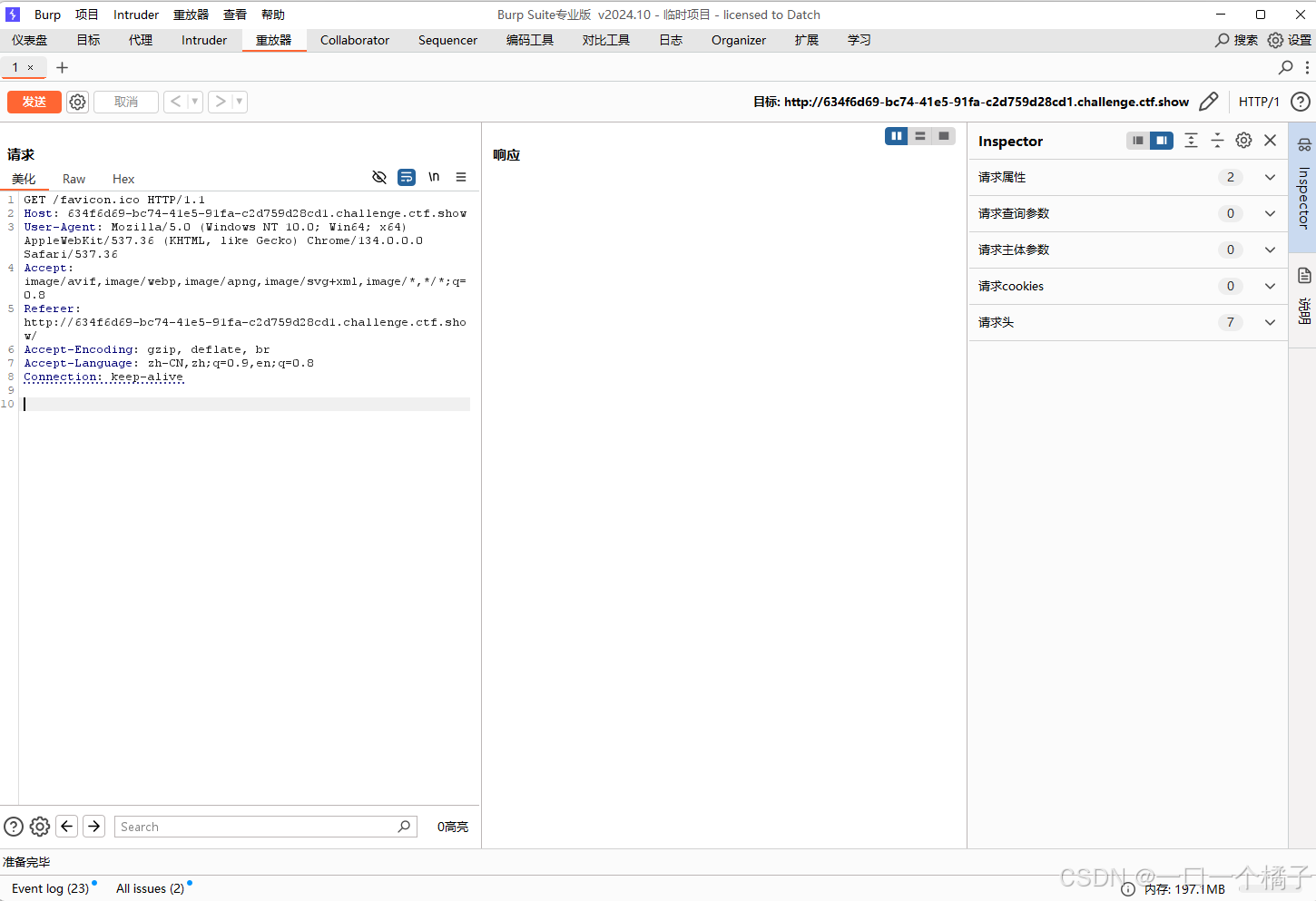
Task: Open Event log (23)
Action: coord(51,888)
